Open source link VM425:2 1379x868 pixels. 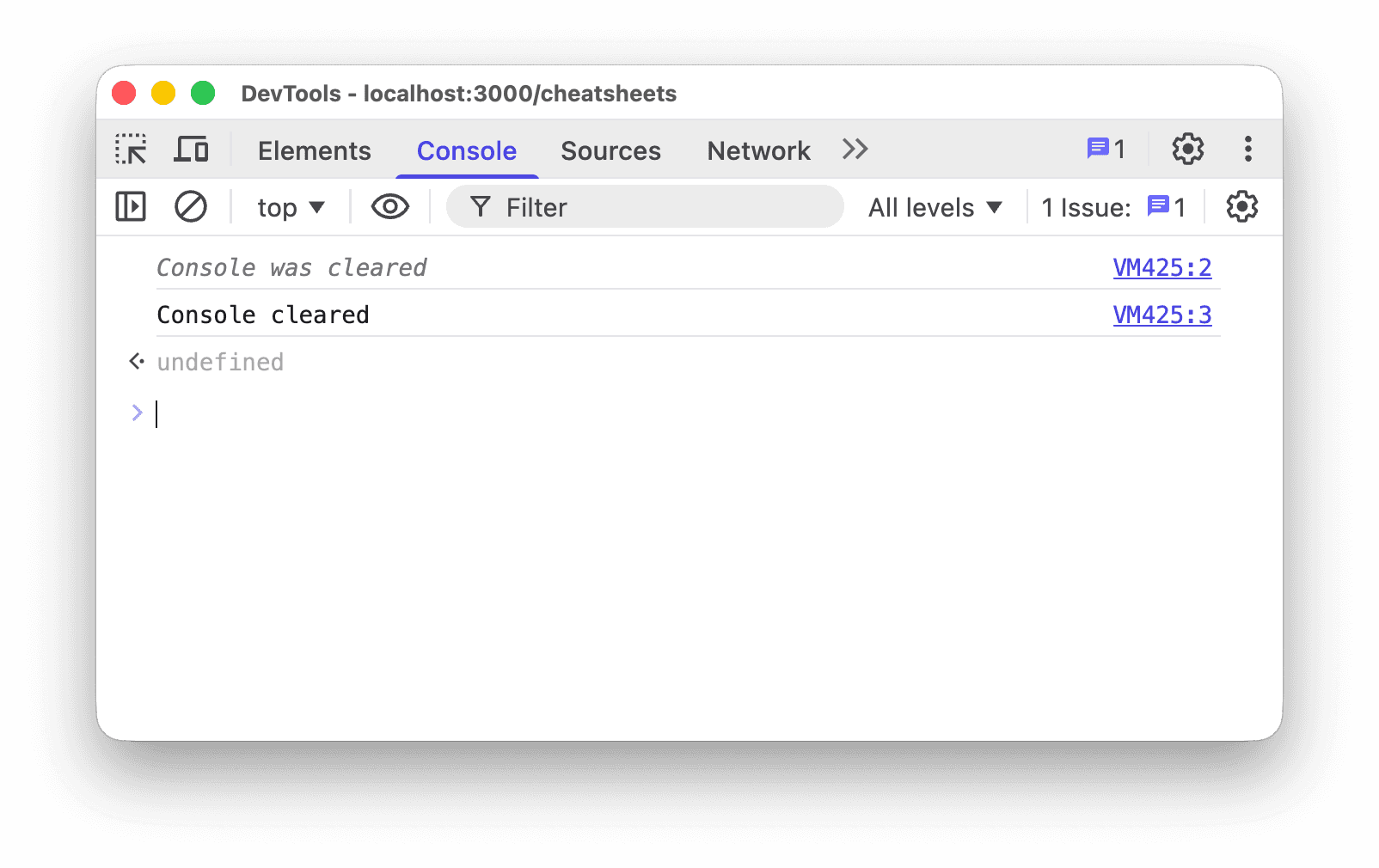(1162, 268)
